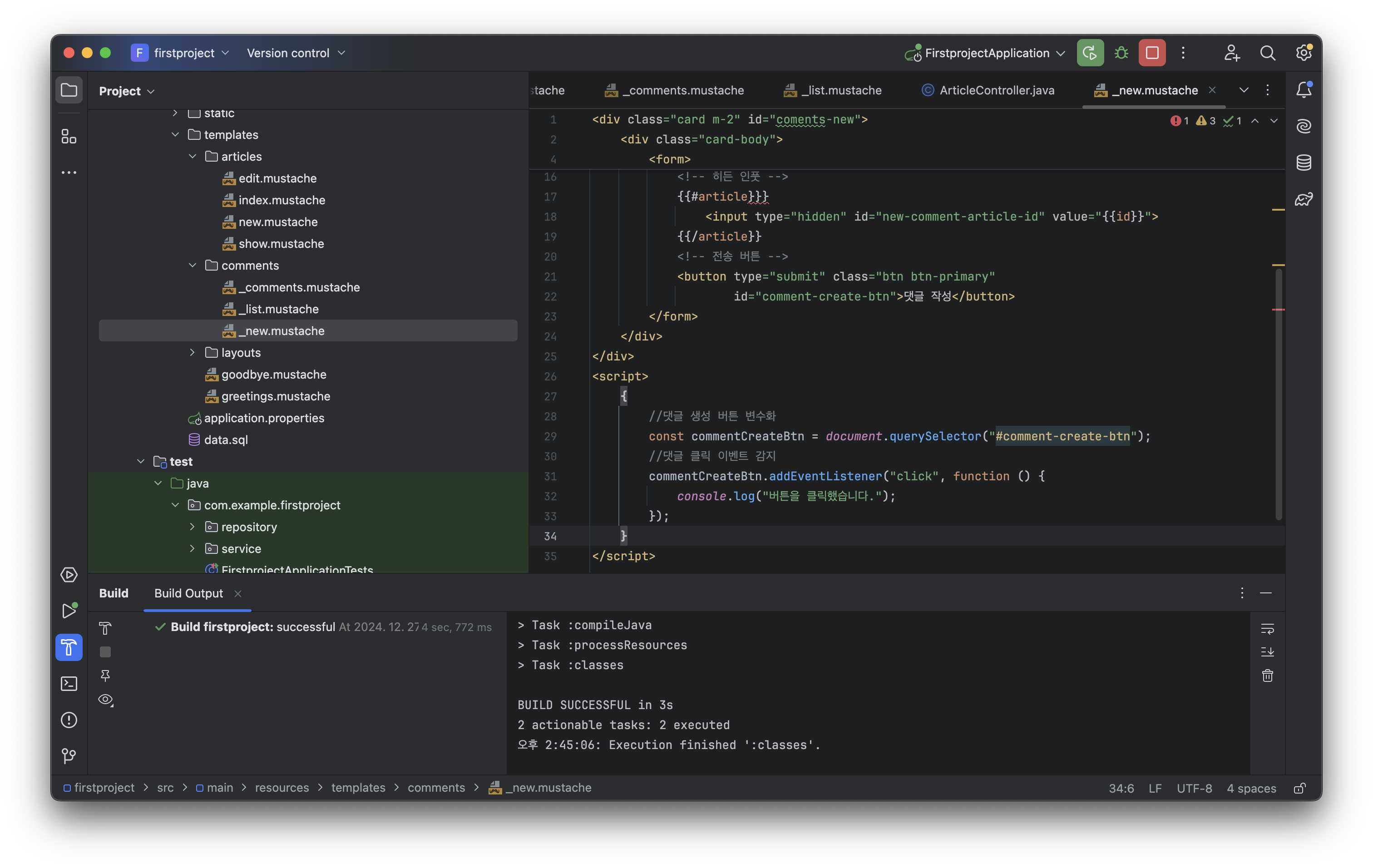Open the Gradle elephant tool window
Image resolution: width=1373 pixels, height=868 pixels.
[1304, 199]
